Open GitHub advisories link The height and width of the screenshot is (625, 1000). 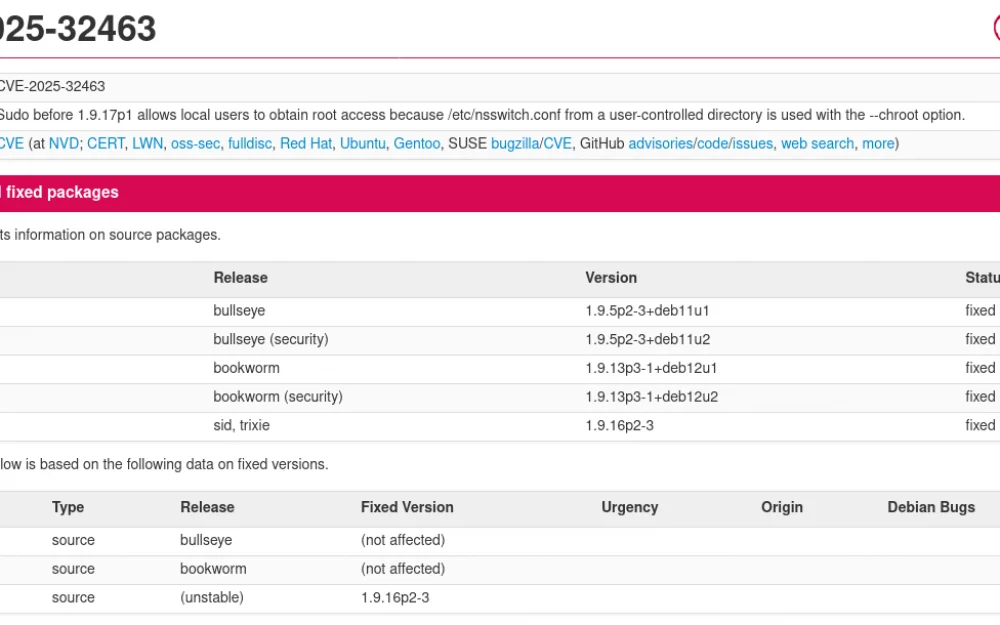click(660, 143)
